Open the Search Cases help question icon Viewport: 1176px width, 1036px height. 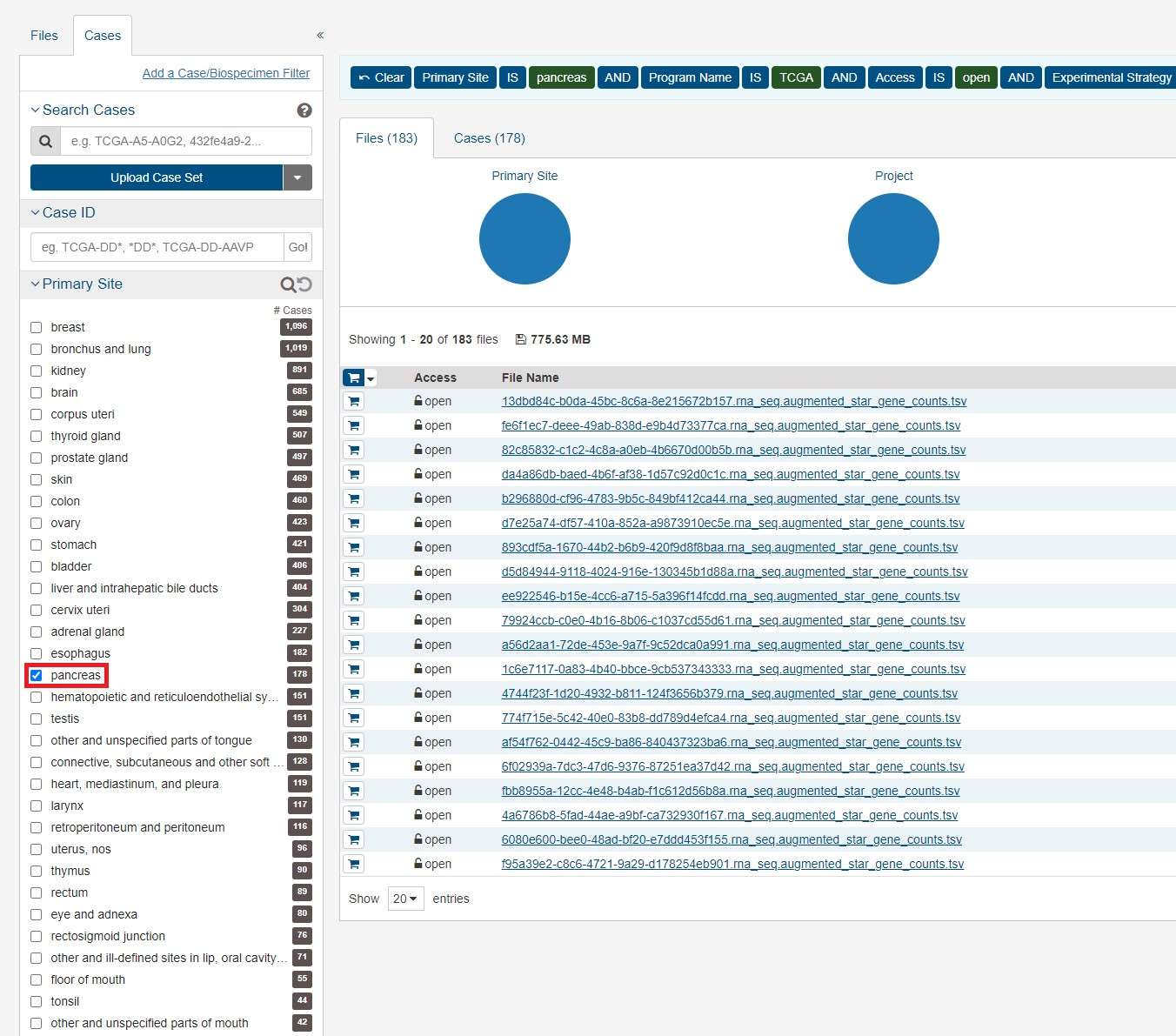tap(304, 110)
